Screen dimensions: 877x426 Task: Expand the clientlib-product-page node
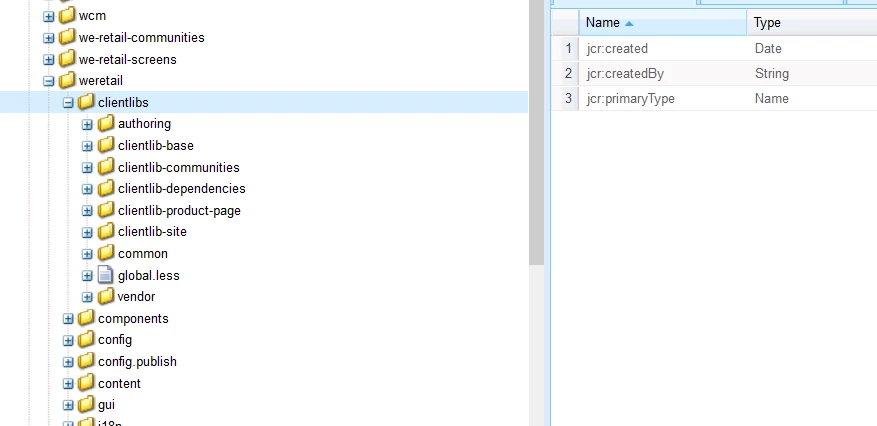tap(87, 211)
